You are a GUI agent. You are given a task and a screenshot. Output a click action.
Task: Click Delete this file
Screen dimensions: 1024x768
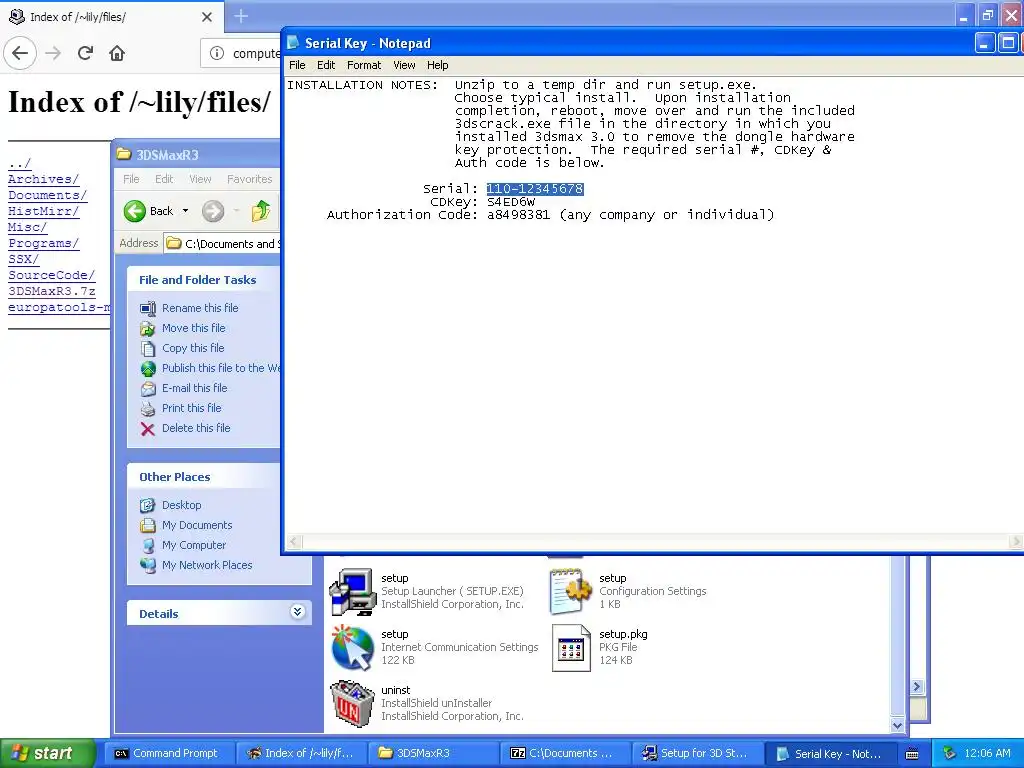(196, 428)
